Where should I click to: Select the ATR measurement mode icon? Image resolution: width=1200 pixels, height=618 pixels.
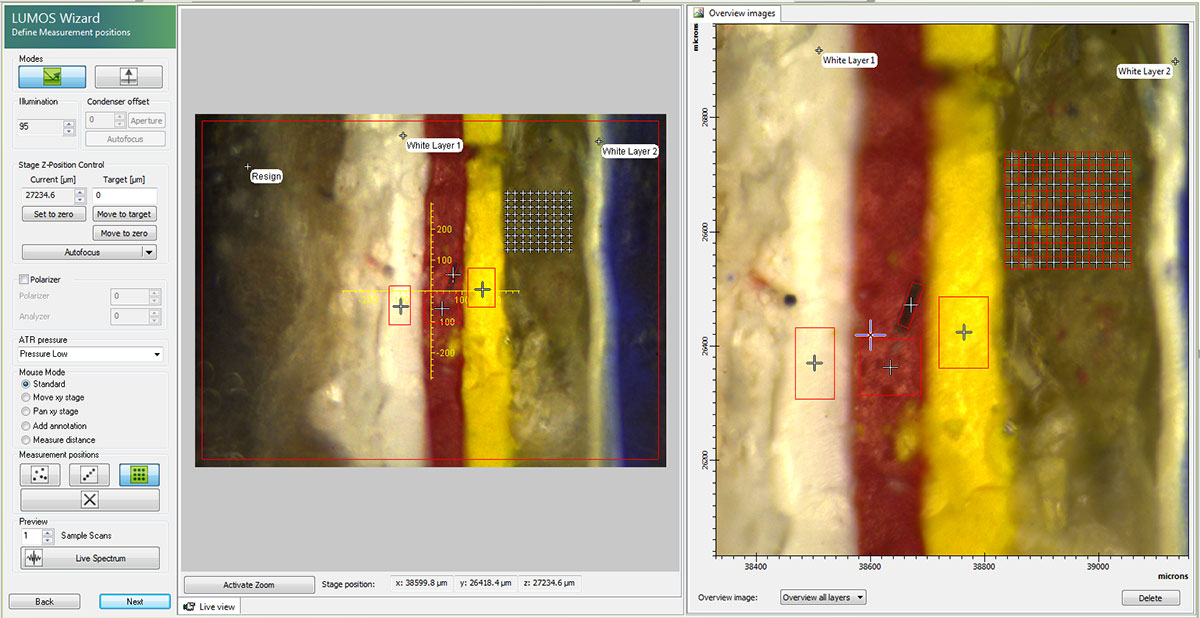tap(53, 77)
